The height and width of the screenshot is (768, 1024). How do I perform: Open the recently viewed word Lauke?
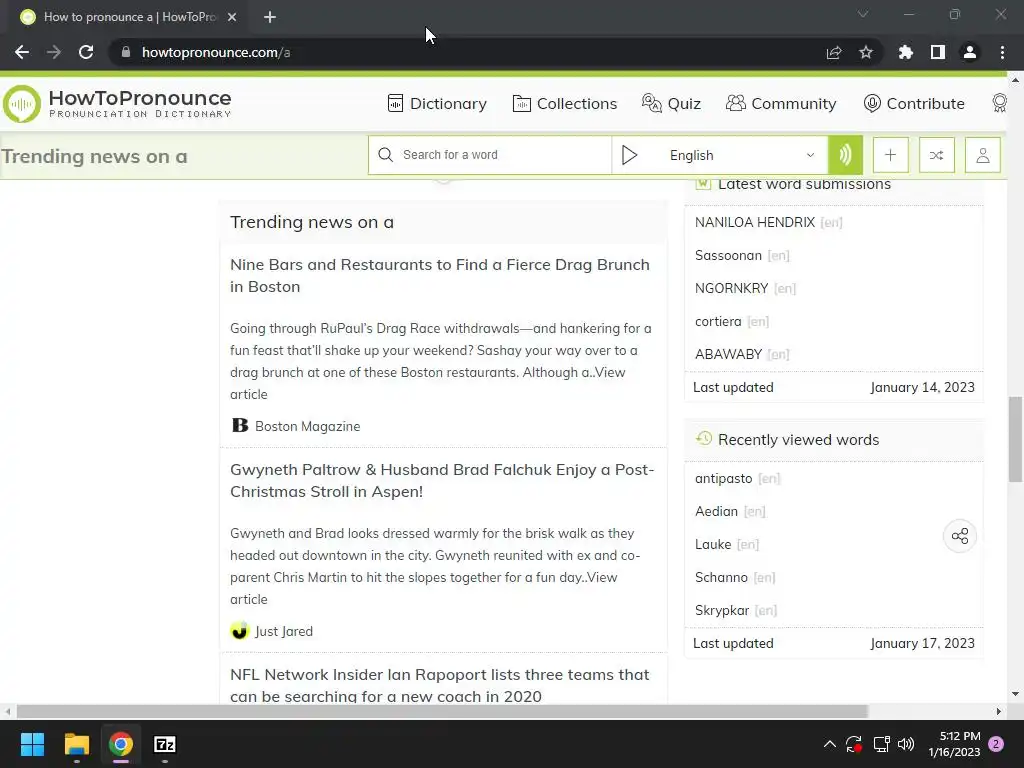pos(712,545)
